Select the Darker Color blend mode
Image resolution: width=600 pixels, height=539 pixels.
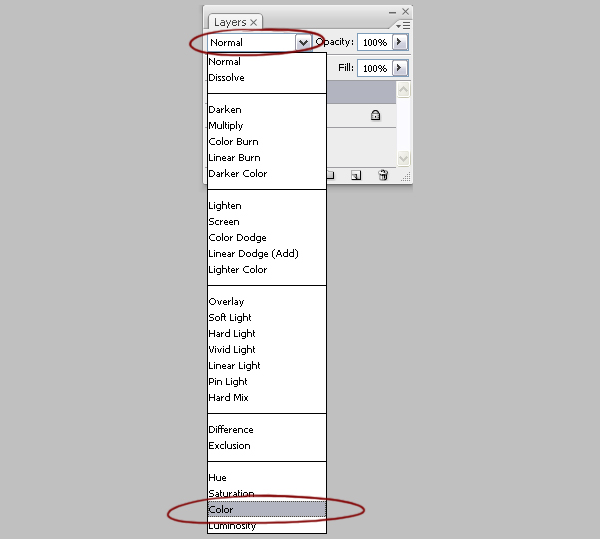267,174
